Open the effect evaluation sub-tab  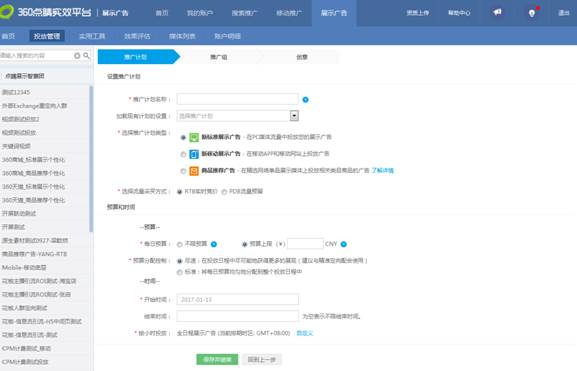pyautogui.click(x=137, y=36)
